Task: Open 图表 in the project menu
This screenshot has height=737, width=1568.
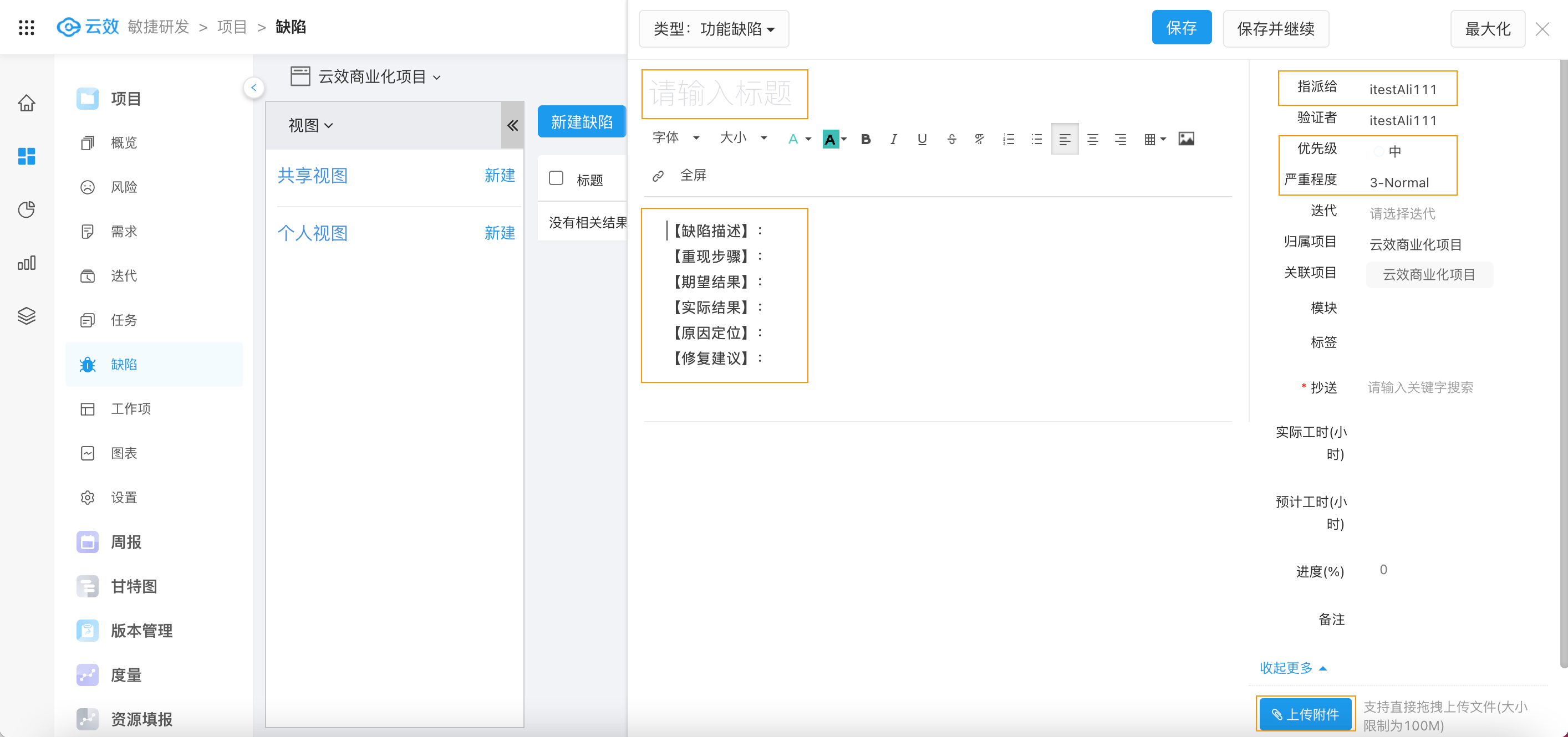Action: coord(124,453)
